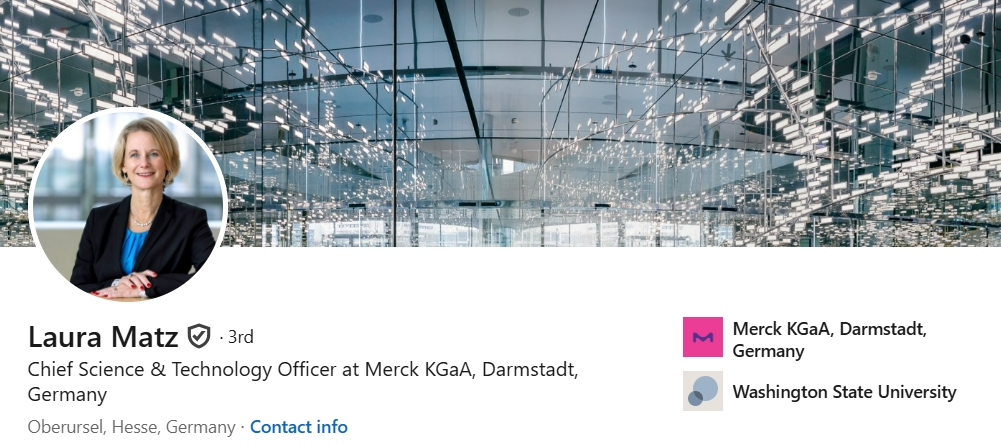This screenshot has height=444, width=1001.
Task: Open Laura Matz's circular profile photo
Action: click(x=128, y=204)
